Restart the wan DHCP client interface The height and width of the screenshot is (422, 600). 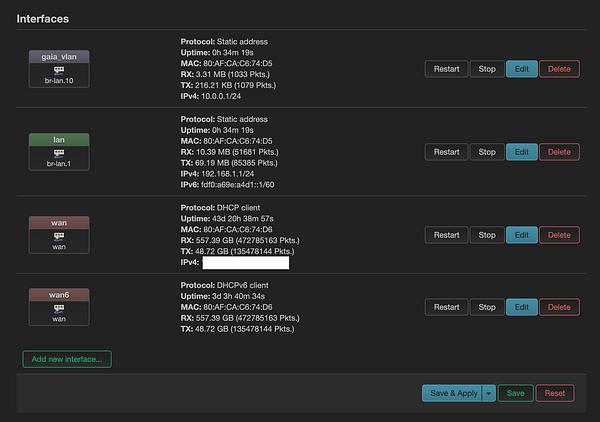point(446,235)
